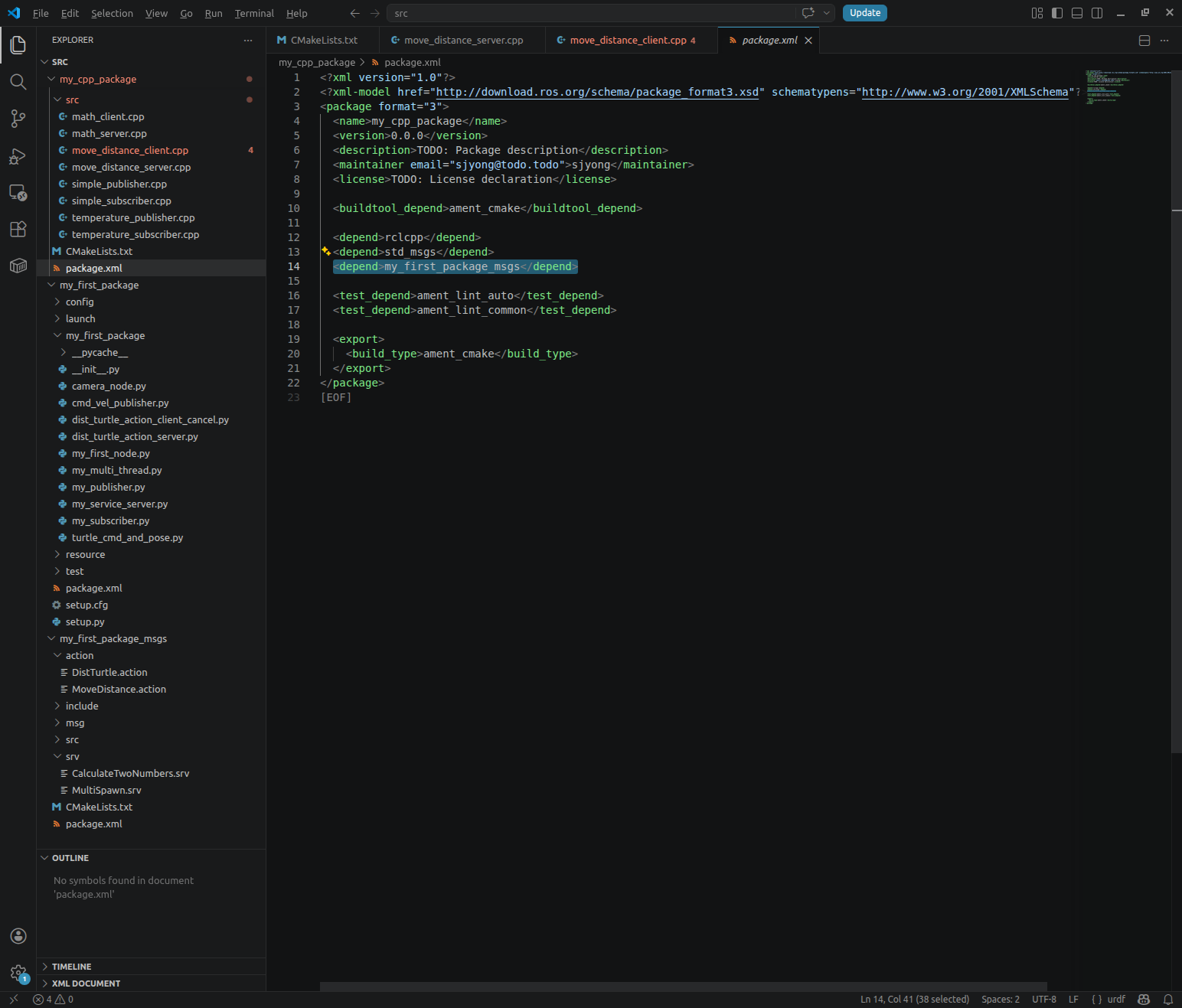The height and width of the screenshot is (1008, 1182).
Task: Open the Source Control view
Action: [18, 119]
